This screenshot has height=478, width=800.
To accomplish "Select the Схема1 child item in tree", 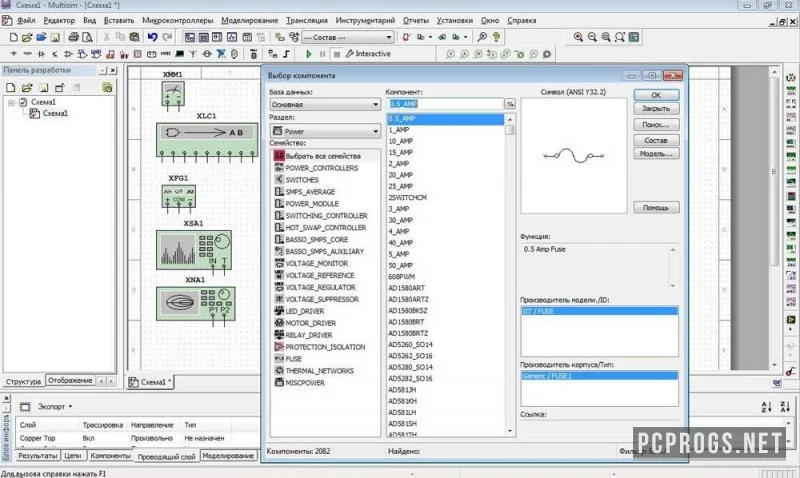I will 55,113.
